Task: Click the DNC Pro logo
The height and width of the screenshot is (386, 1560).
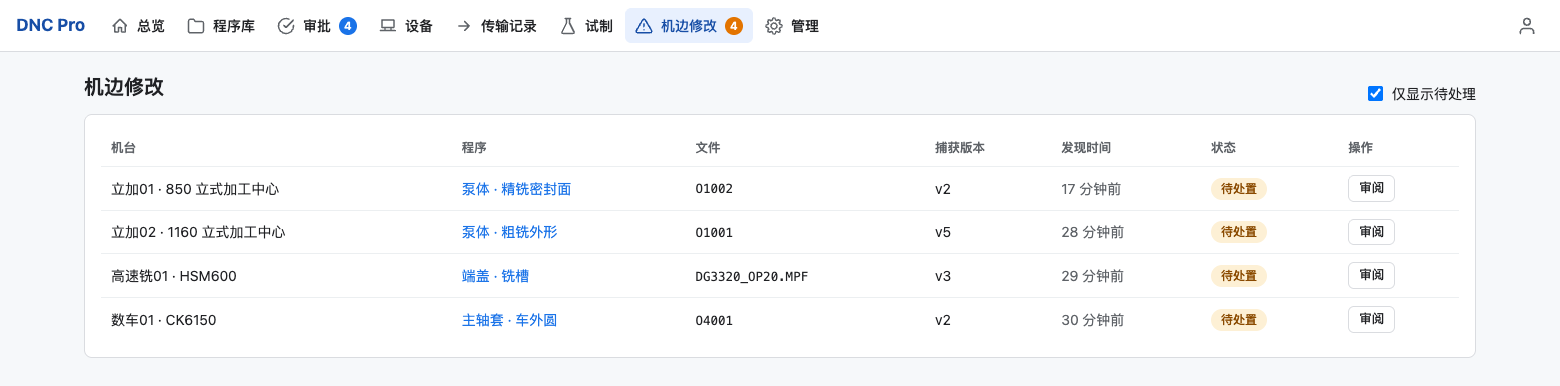Action: click(x=51, y=26)
